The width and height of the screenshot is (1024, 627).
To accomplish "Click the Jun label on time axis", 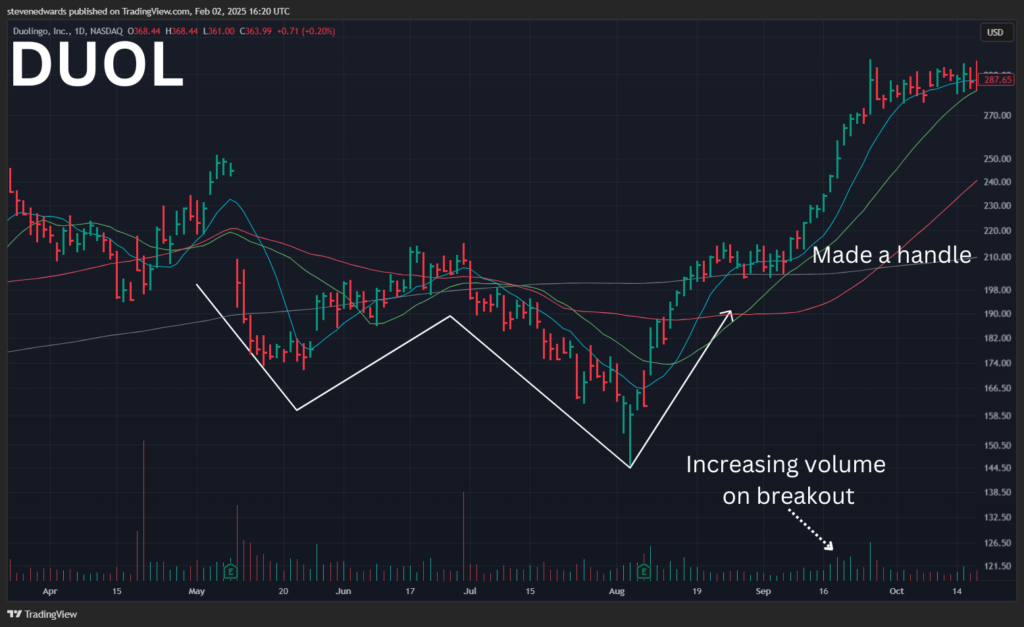I will [343, 591].
